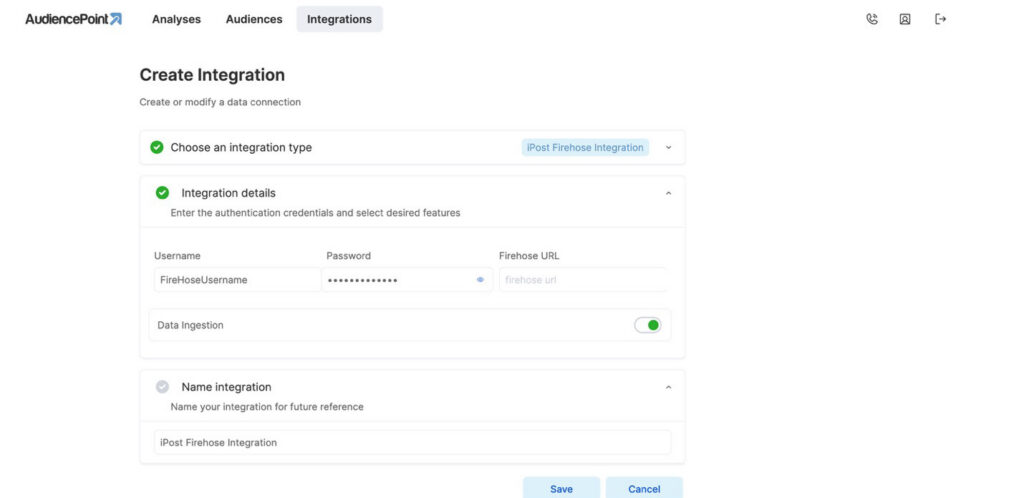Viewport: 1024px width, 498px height.
Task: Collapse the Name integration section
Action: tap(668, 388)
